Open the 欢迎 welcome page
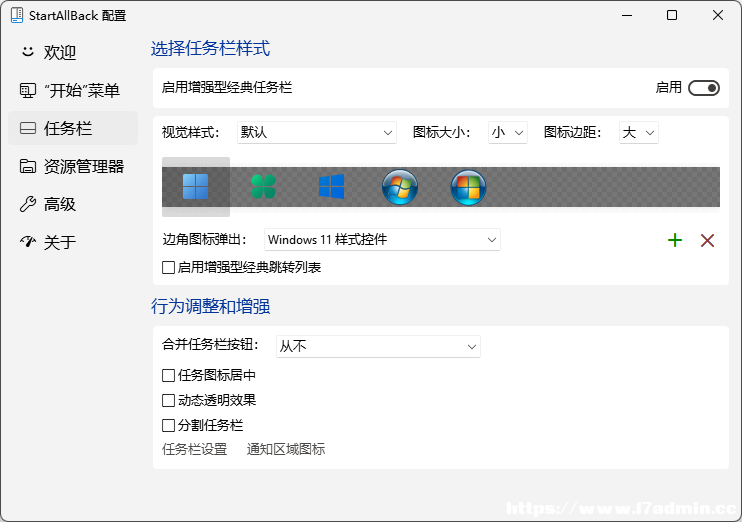 point(73,52)
